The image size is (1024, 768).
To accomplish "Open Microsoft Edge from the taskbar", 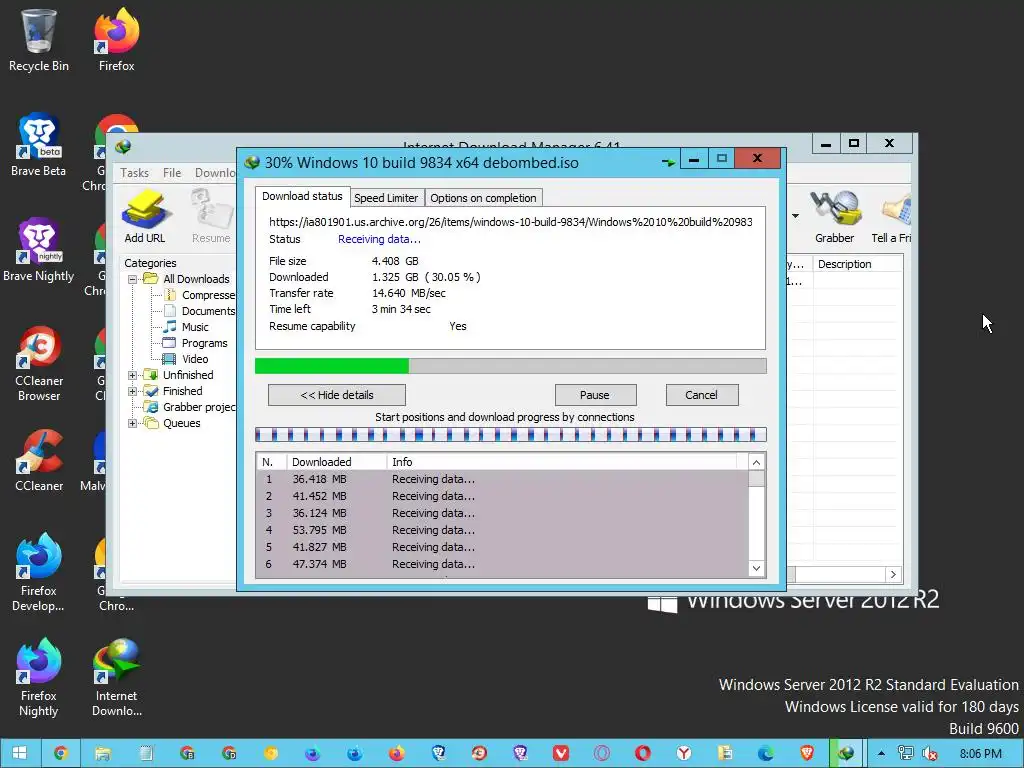I will pos(765,754).
